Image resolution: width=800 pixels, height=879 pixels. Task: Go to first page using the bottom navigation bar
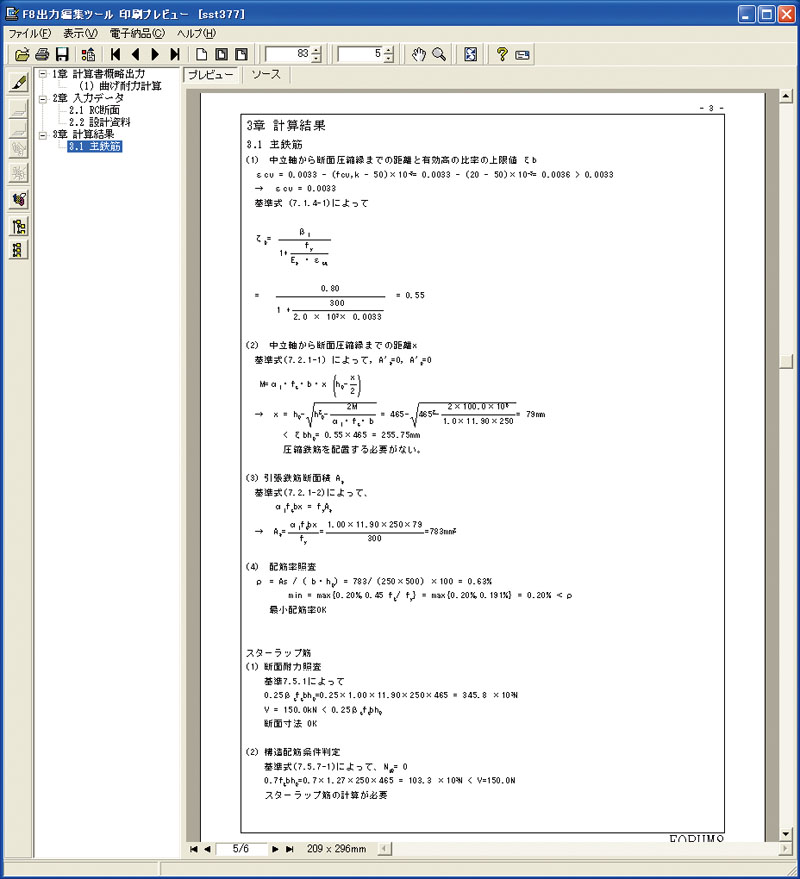pyautogui.click(x=194, y=849)
